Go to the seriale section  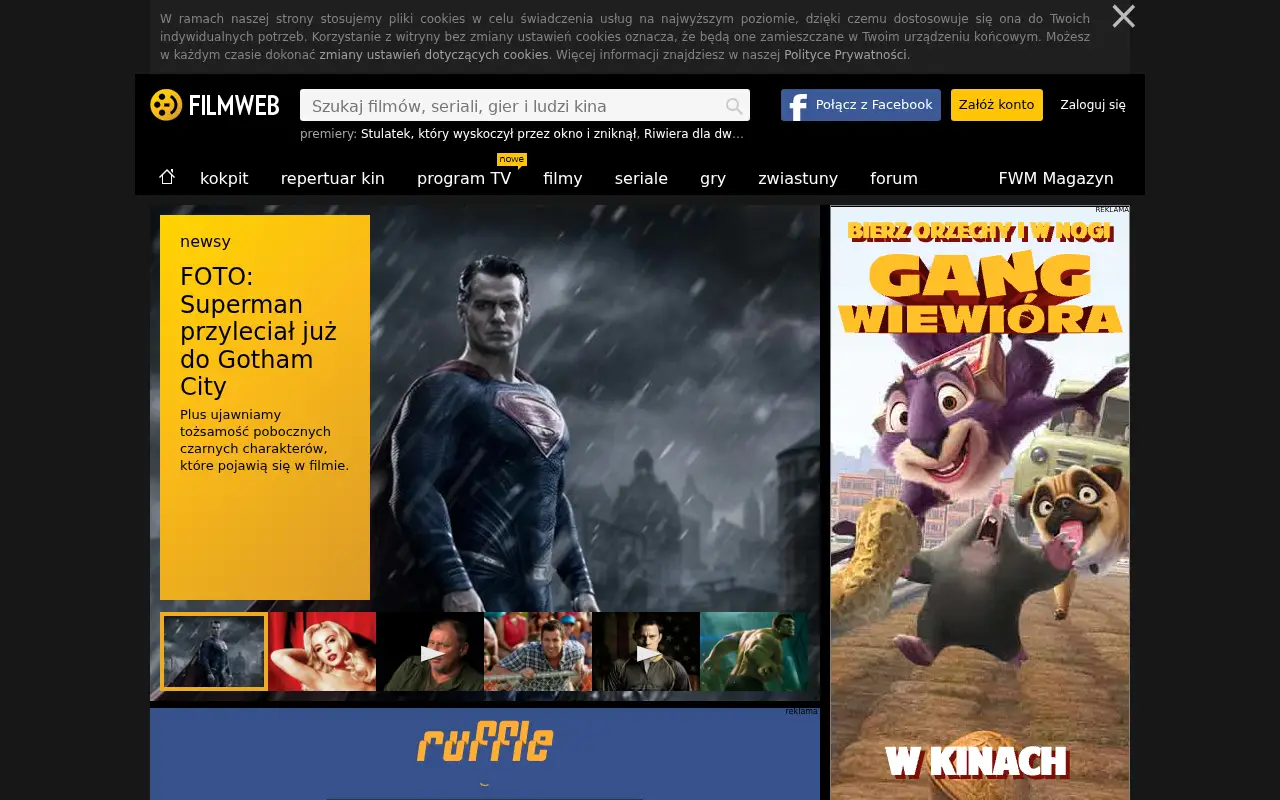pyautogui.click(x=641, y=178)
